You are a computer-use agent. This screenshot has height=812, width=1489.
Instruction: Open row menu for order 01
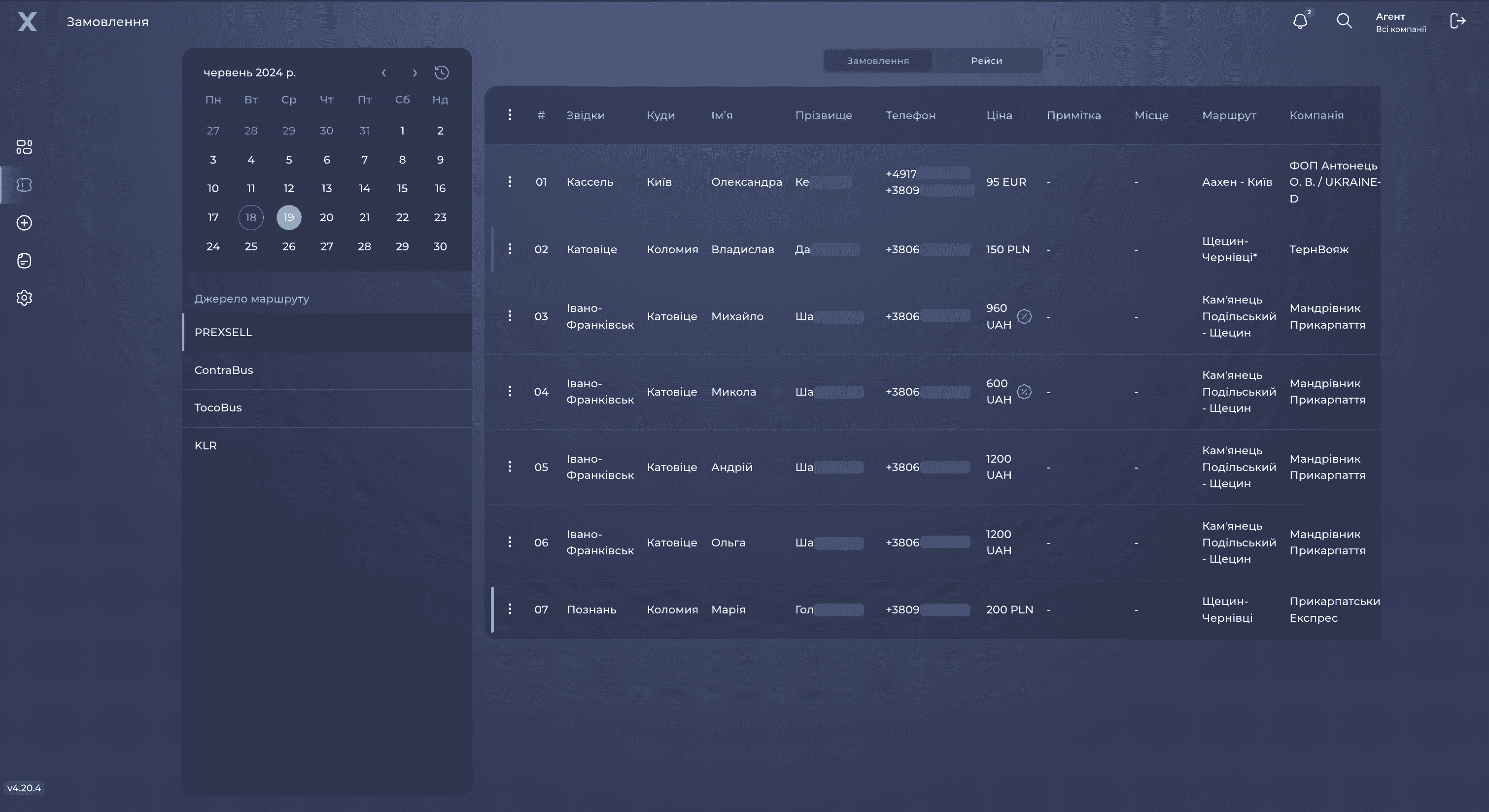(509, 181)
